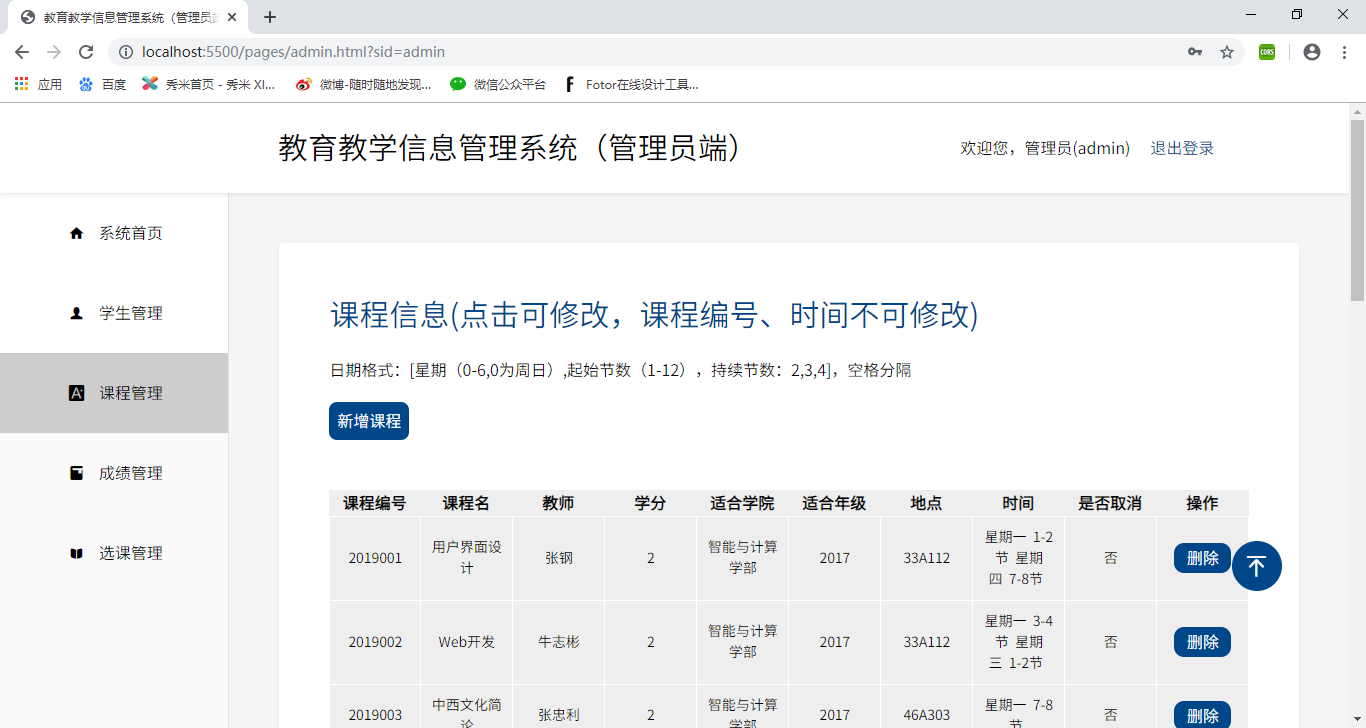Screen dimensions: 1366x728
Task: Bookmark this page with the star icon
Action: [x=1227, y=52]
